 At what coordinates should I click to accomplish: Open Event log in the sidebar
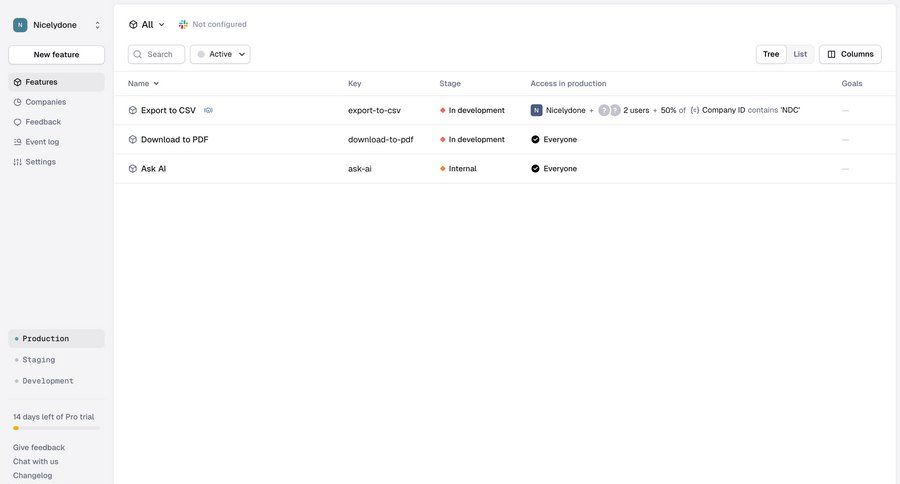[56, 142]
